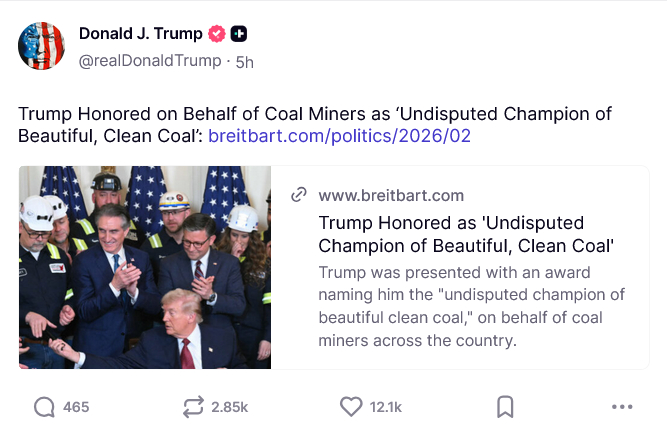Click the reply speech bubble icon

click(45, 407)
